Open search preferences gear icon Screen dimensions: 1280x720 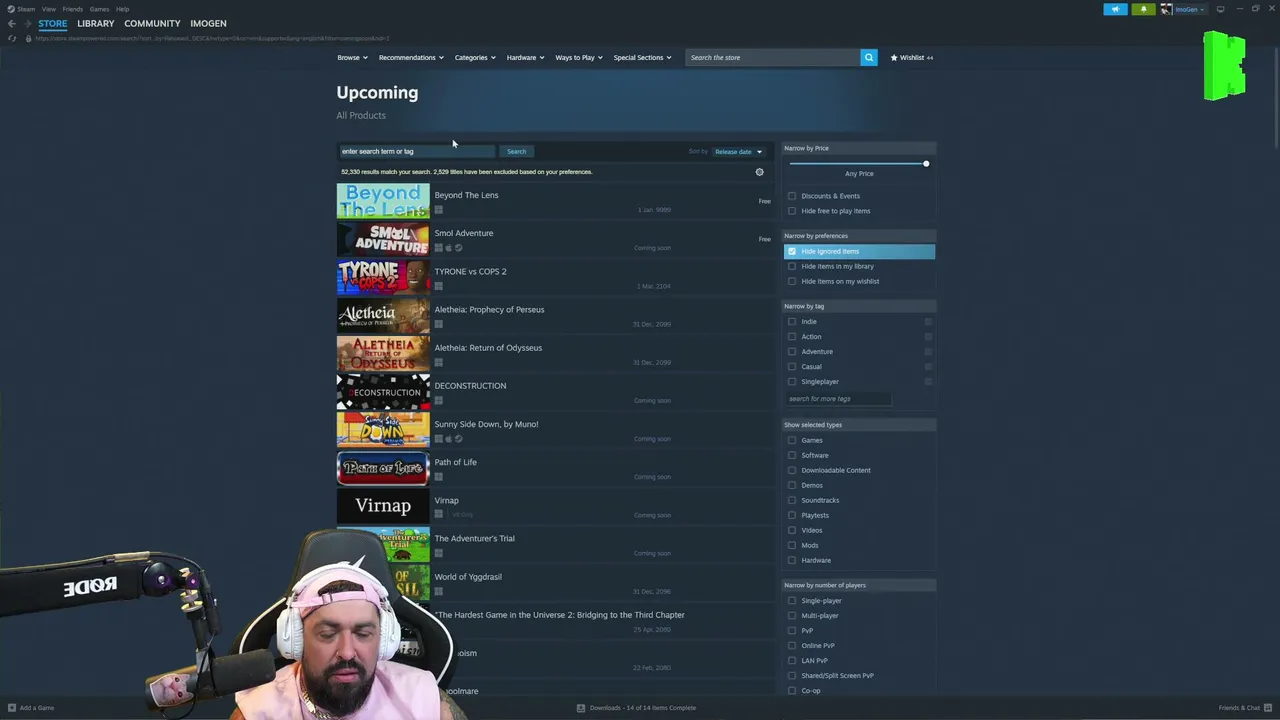759,172
